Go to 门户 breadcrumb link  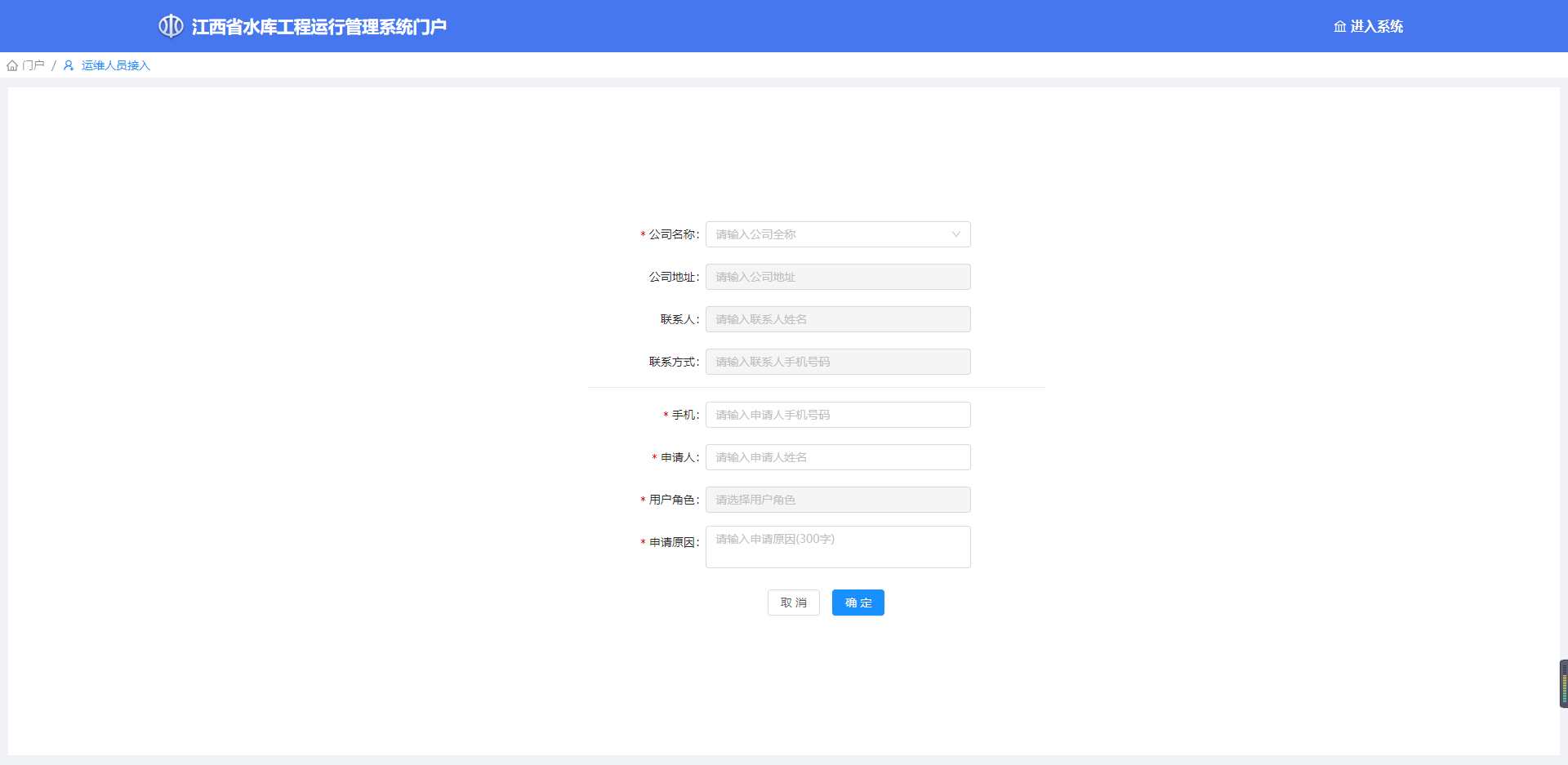point(33,65)
